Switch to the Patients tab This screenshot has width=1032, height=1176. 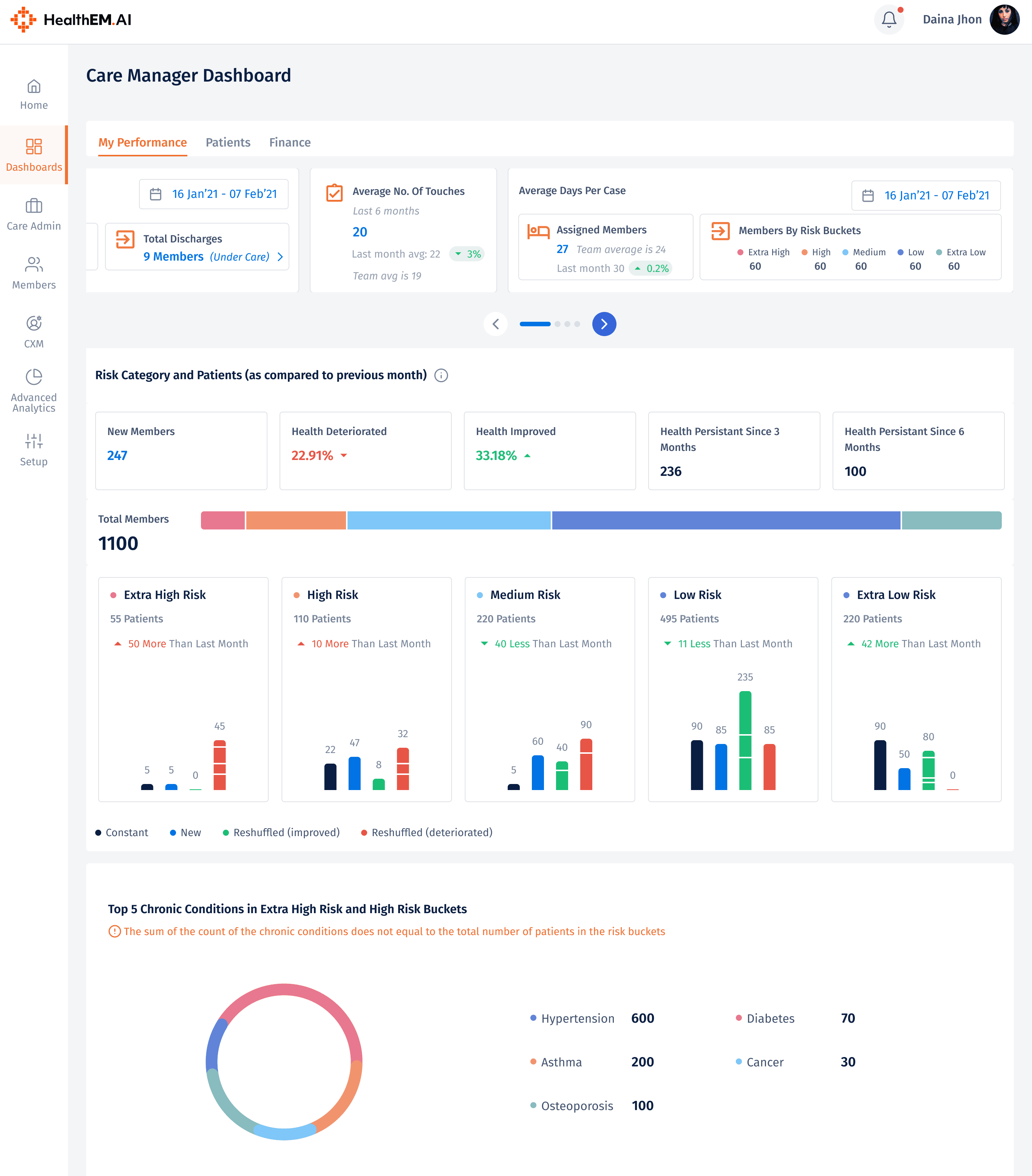228,142
